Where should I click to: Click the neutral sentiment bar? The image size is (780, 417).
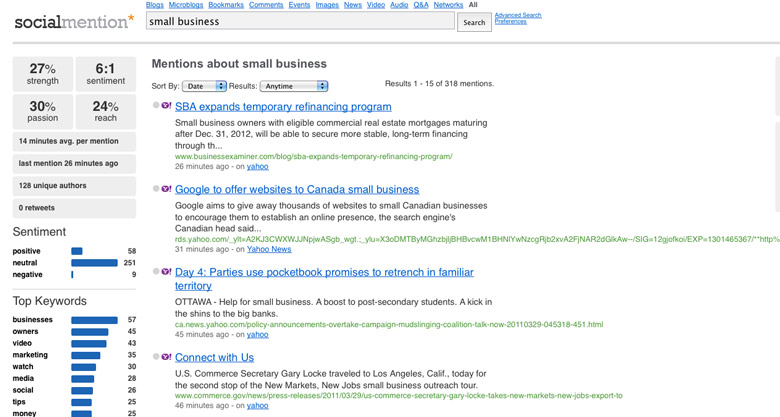coord(95,263)
